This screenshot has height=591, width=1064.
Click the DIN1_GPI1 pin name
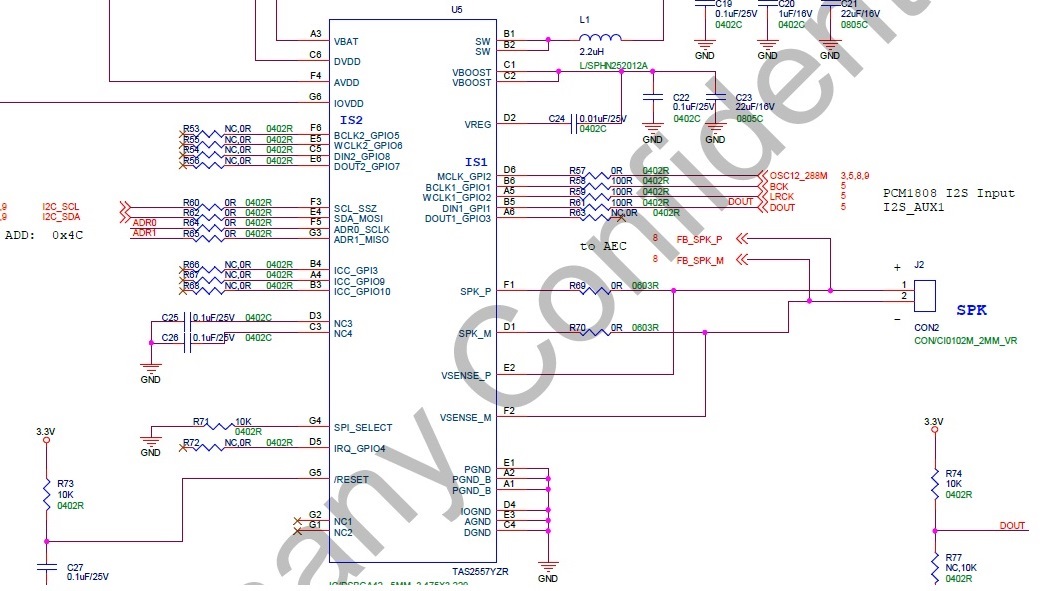pyautogui.click(x=467, y=208)
